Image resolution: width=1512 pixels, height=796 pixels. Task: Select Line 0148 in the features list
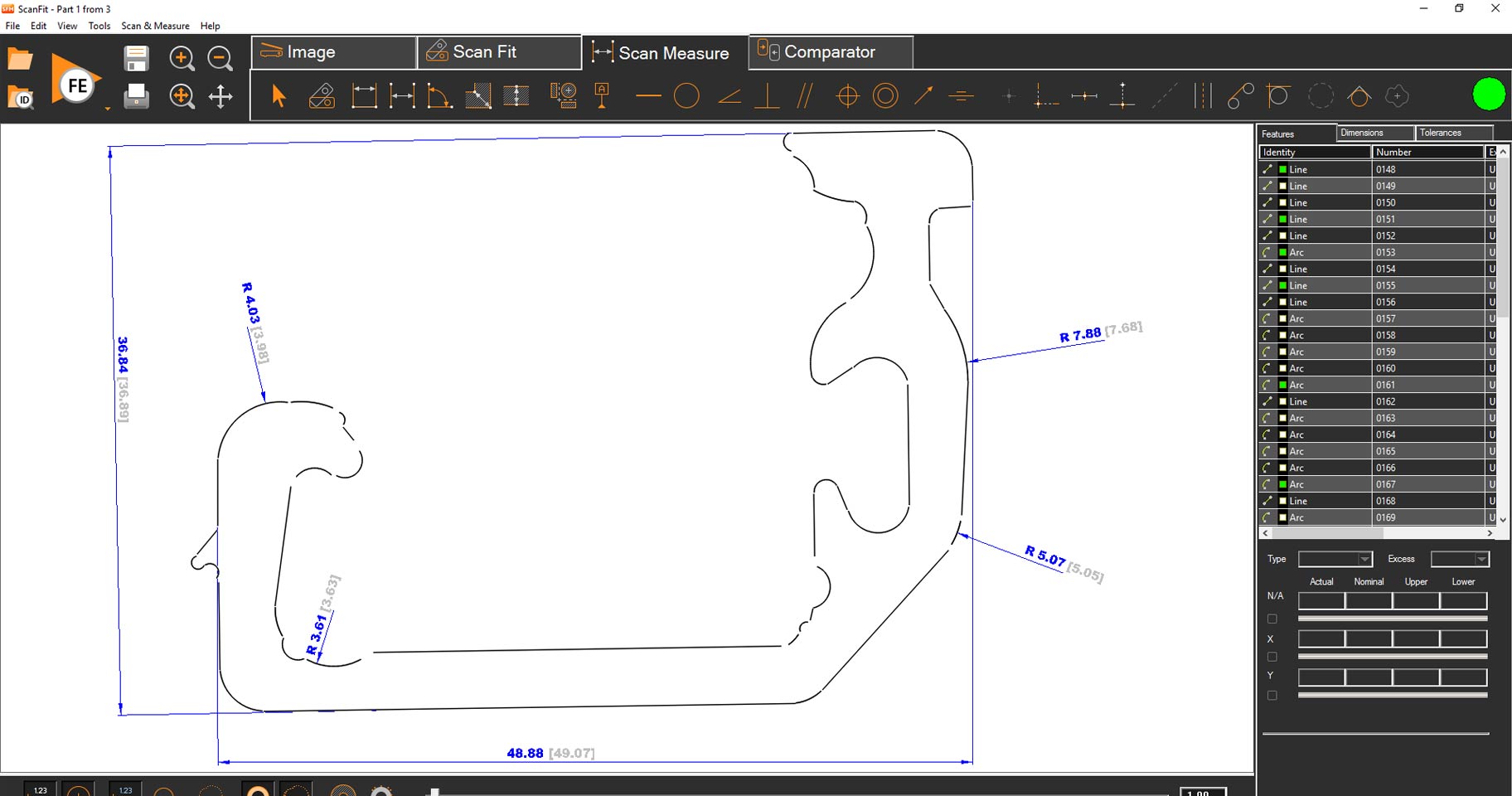(1377, 169)
